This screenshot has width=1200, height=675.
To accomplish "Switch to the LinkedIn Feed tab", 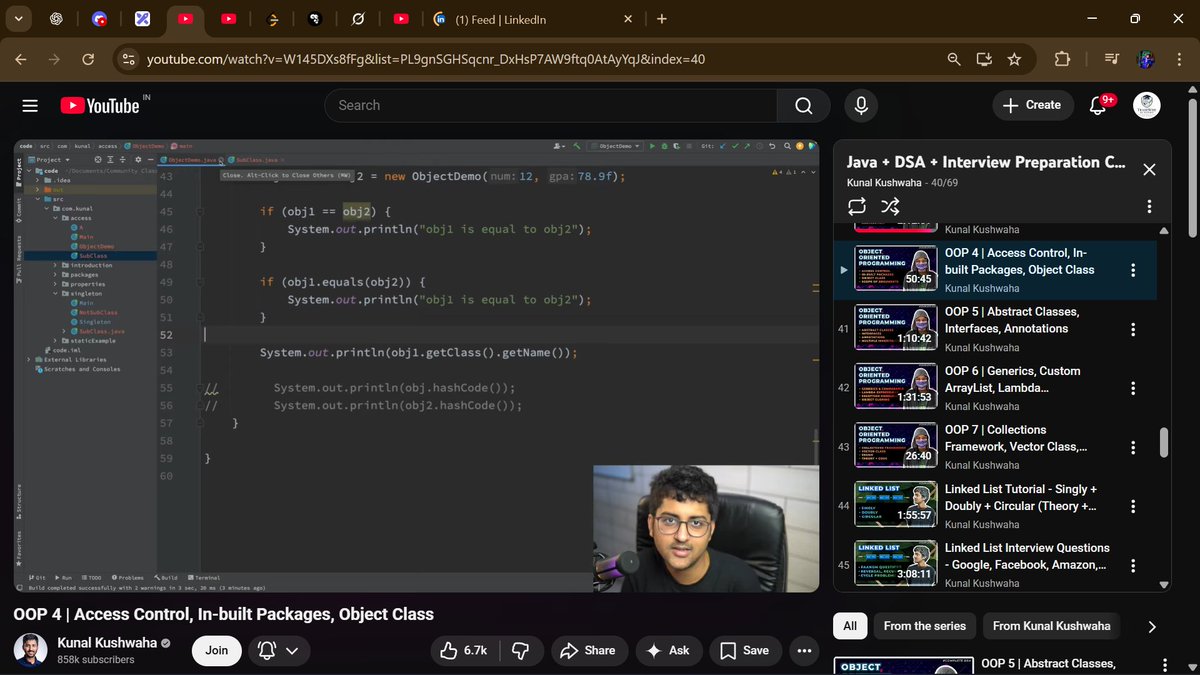I will (x=535, y=19).
